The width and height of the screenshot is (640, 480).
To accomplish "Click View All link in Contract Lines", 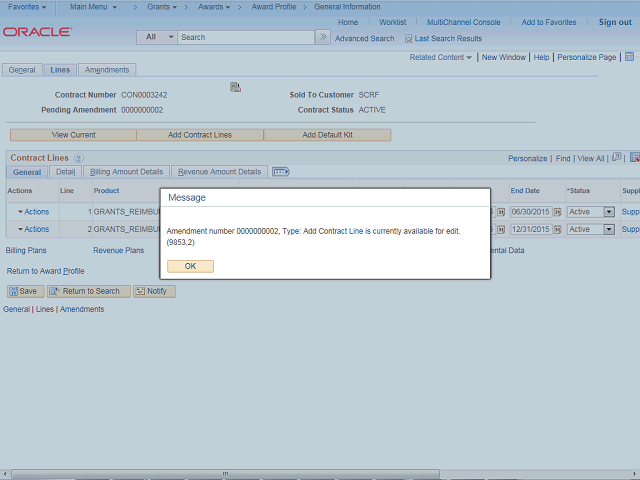I will point(591,158).
